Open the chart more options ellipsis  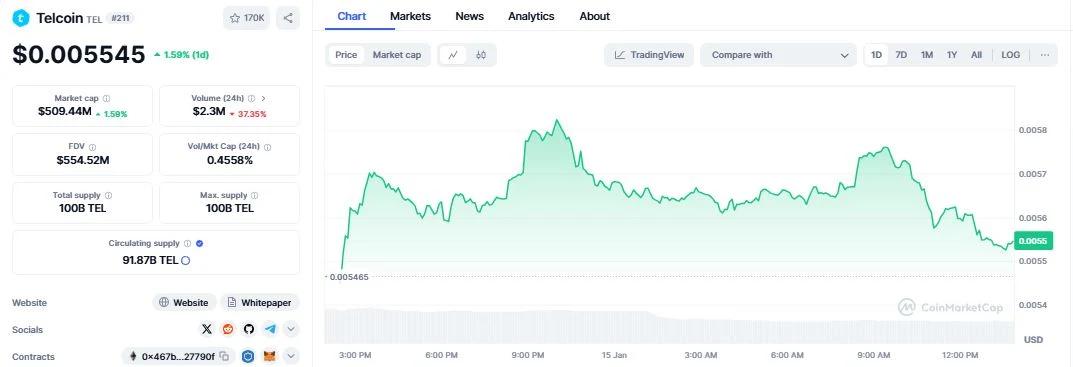point(1044,55)
